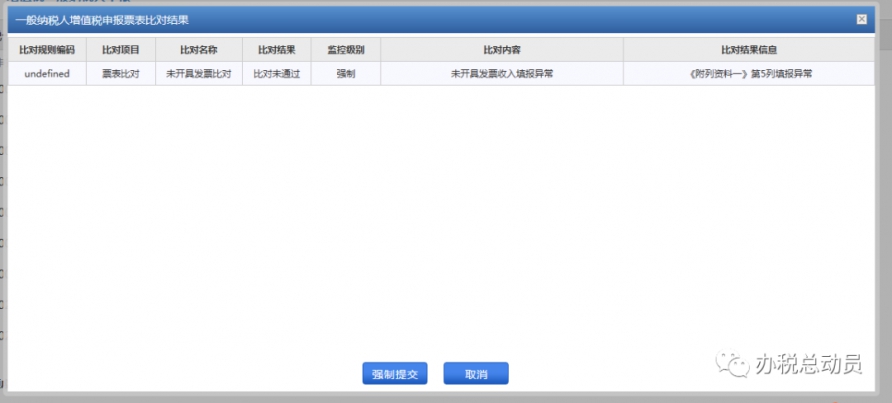Viewport: 892px width, 403px height.
Task: Click the dialog title 一般纳税人增值税申报票表比对结果
Action: point(102,20)
